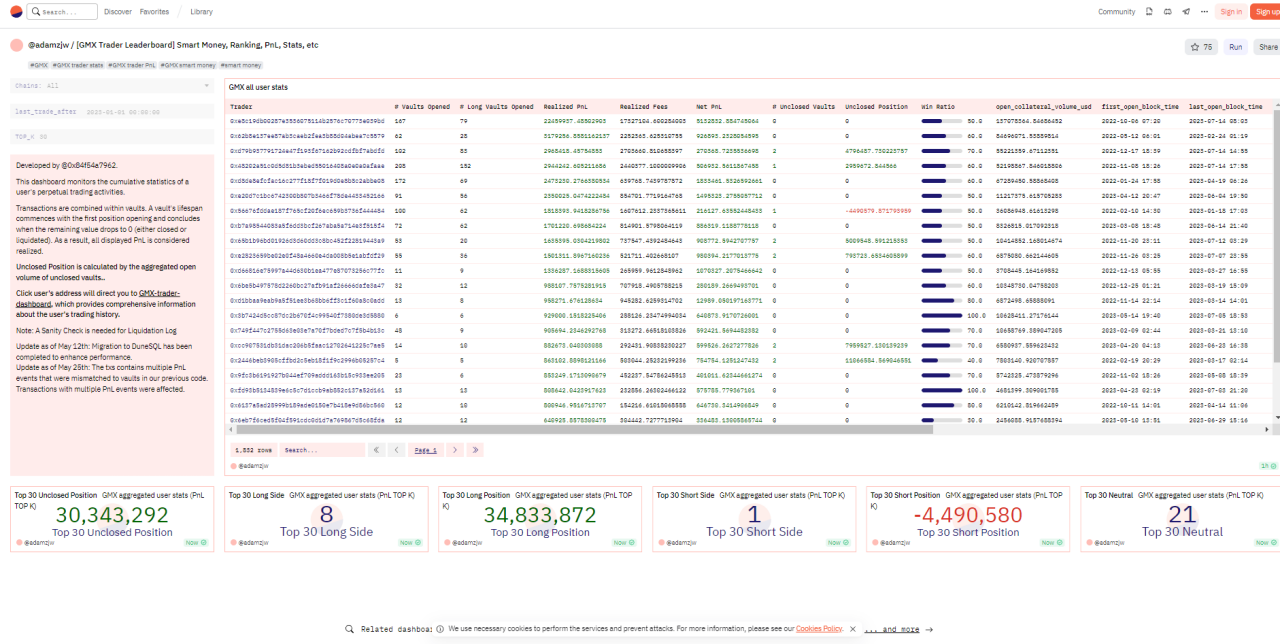Open the docs page icon
The height and width of the screenshot is (644, 1280).
point(1149,12)
